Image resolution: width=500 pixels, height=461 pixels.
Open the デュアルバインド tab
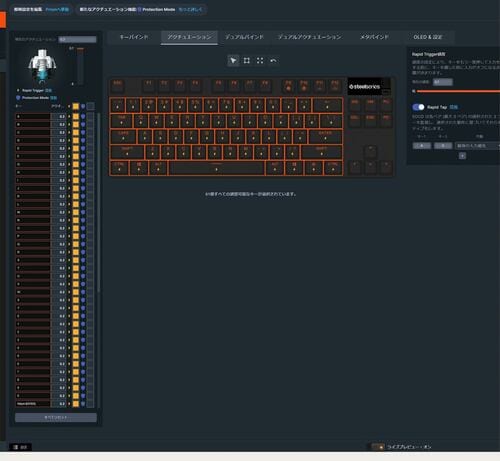pyautogui.click(x=244, y=37)
